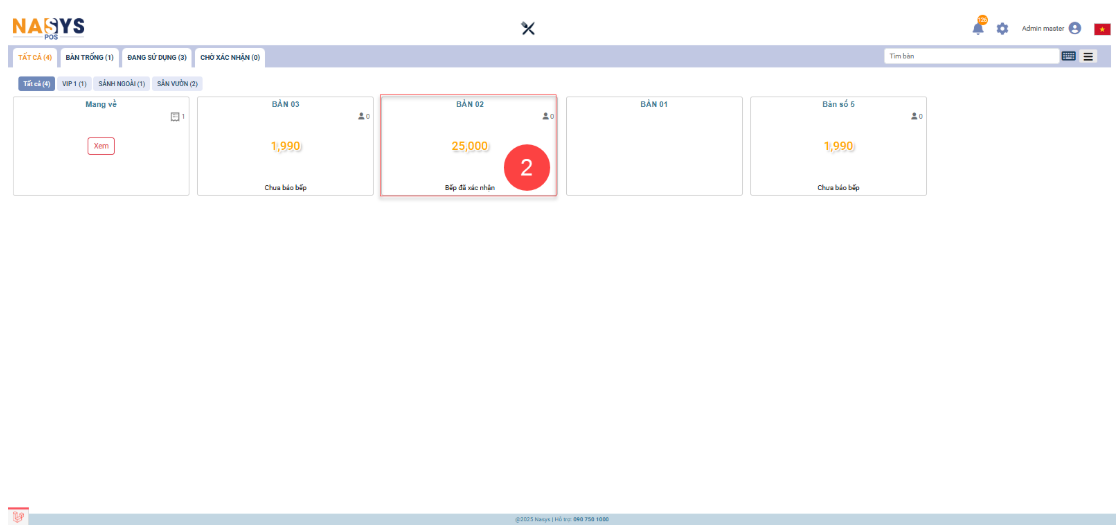Viewport: 1118px width, 527px height.
Task: Open the notifications bell
Action: pos(978,28)
